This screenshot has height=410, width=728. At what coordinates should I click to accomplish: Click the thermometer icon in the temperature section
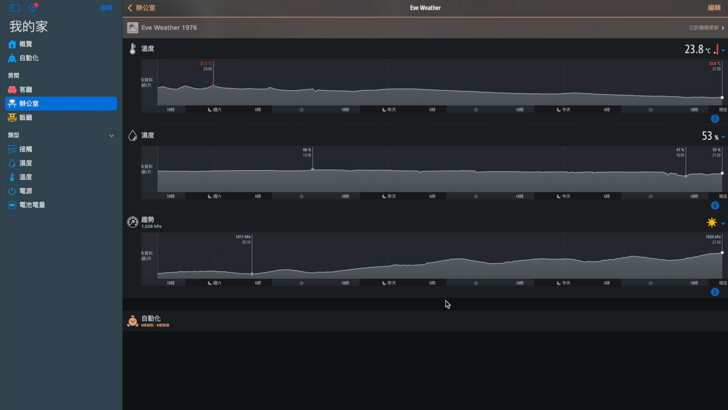pos(132,48)
